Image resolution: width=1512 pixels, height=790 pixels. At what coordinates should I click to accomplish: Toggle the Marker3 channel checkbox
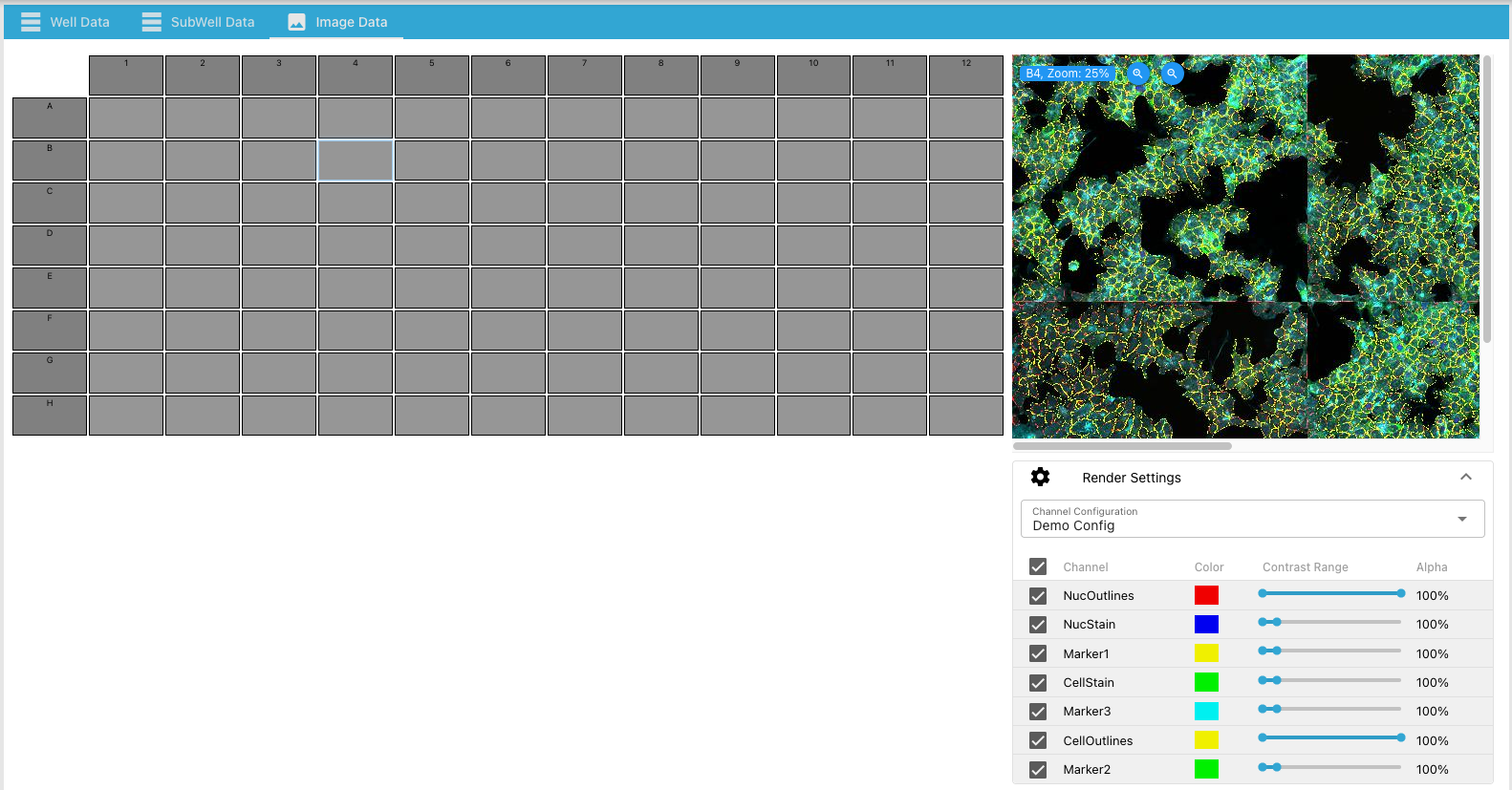(x=1038, y=712)
